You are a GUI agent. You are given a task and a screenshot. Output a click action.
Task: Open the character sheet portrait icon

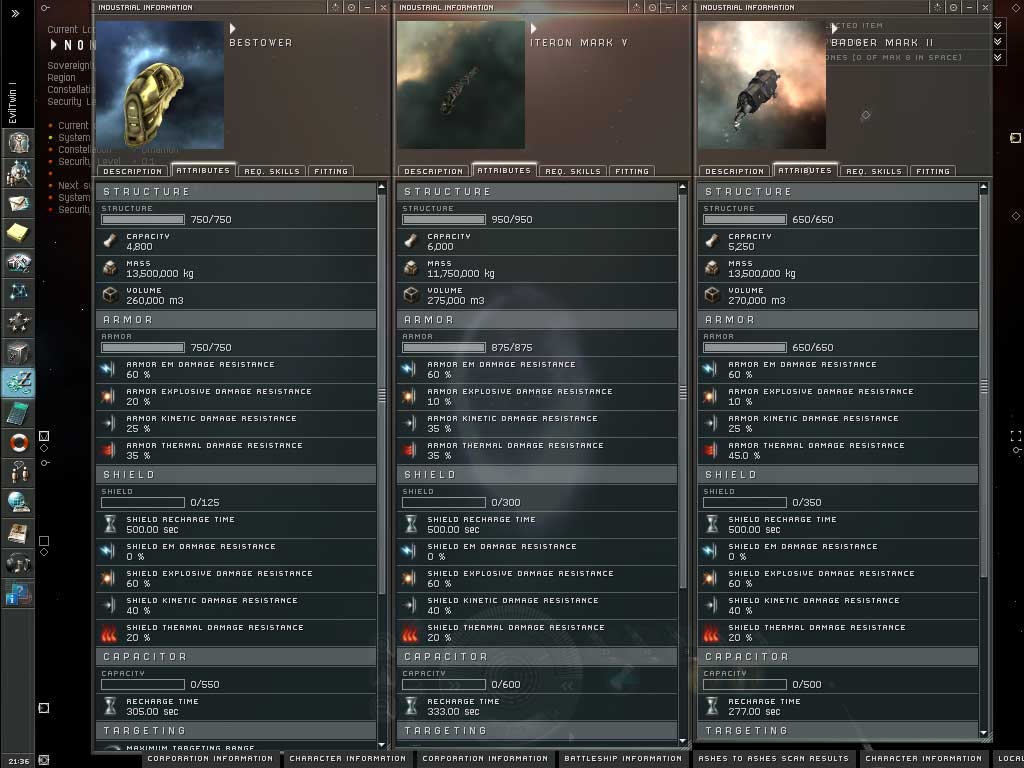click(x=18, y=142)
